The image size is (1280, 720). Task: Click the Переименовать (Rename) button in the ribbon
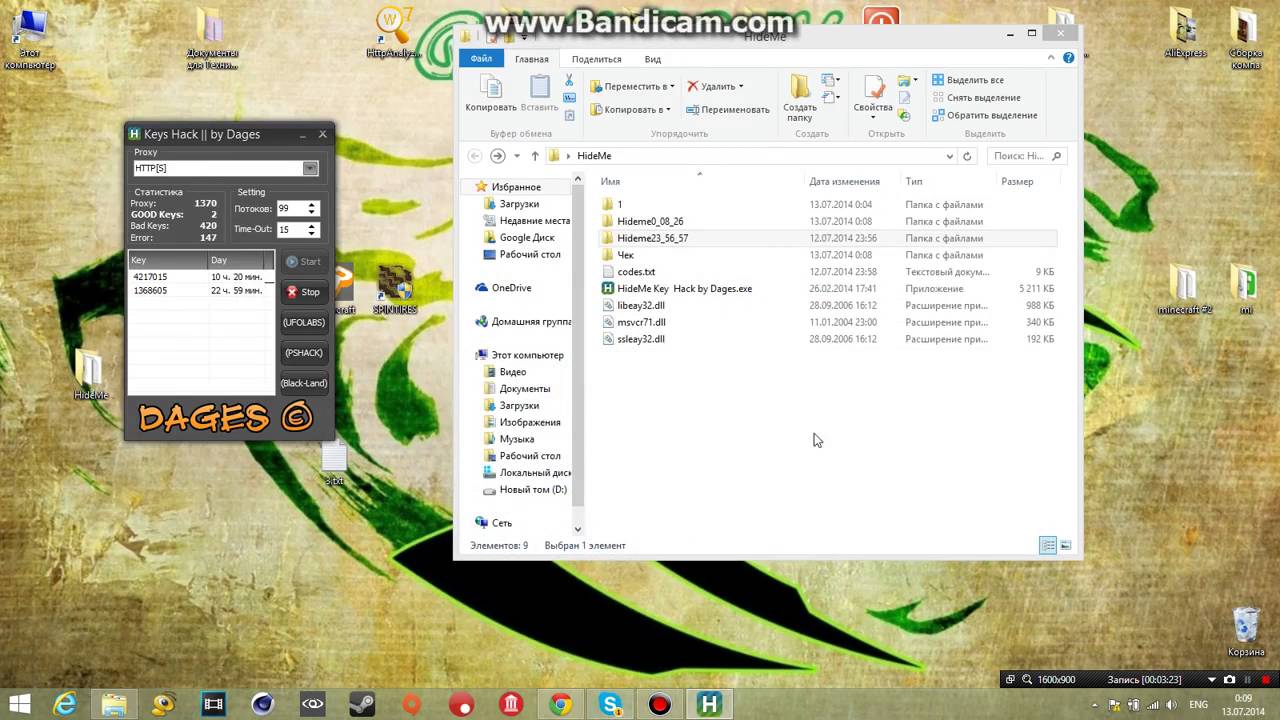(728, 109)
